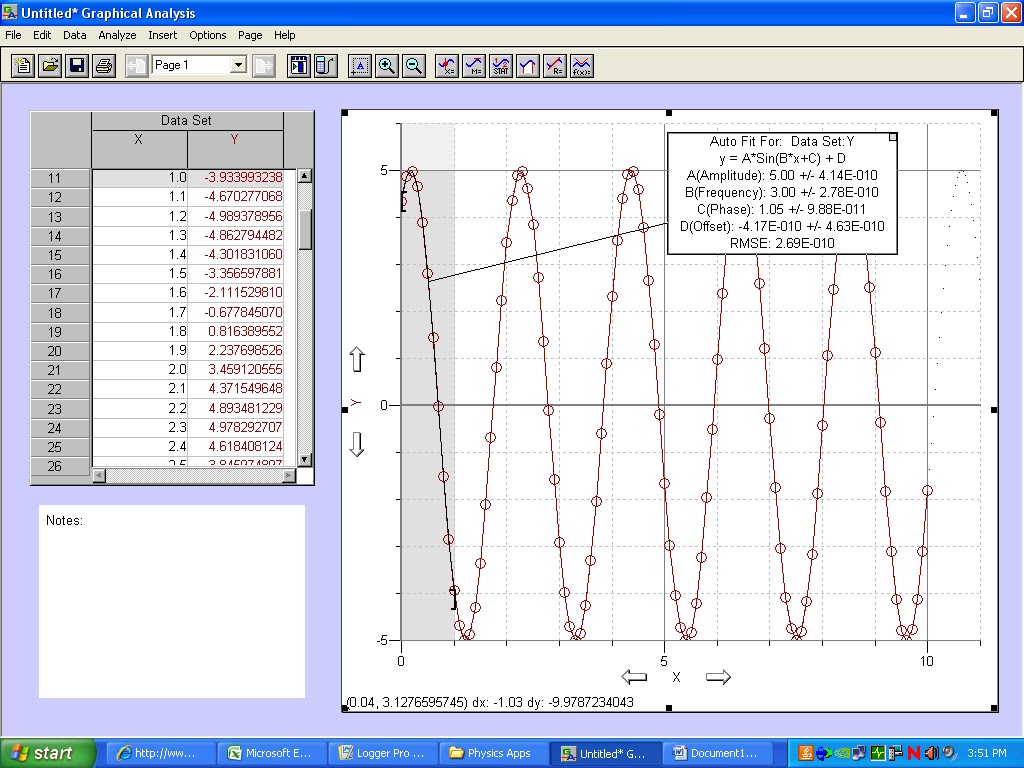Click inside the Notes field
Image resolution: width=1024 pixels, height=768 pixels.
click(170, 600)
